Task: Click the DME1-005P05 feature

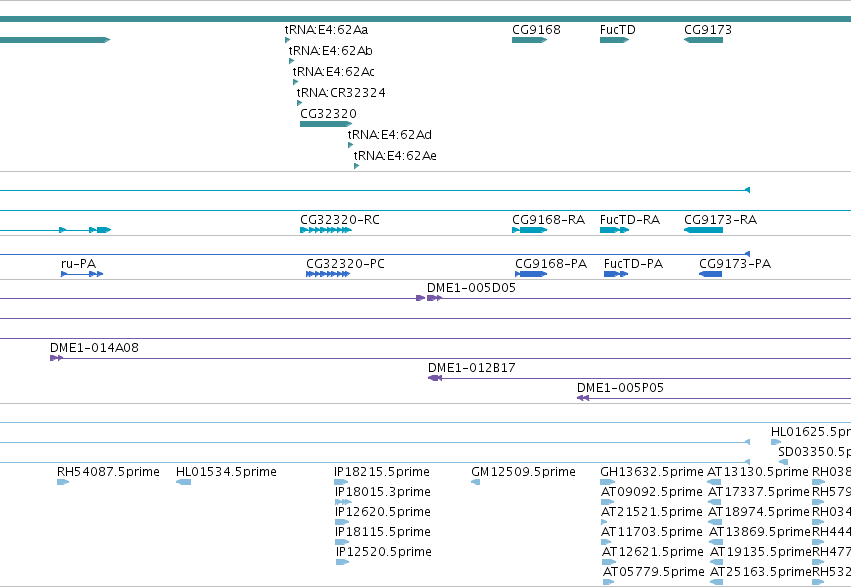Action: pyautogui.click(x=583, y=398)
